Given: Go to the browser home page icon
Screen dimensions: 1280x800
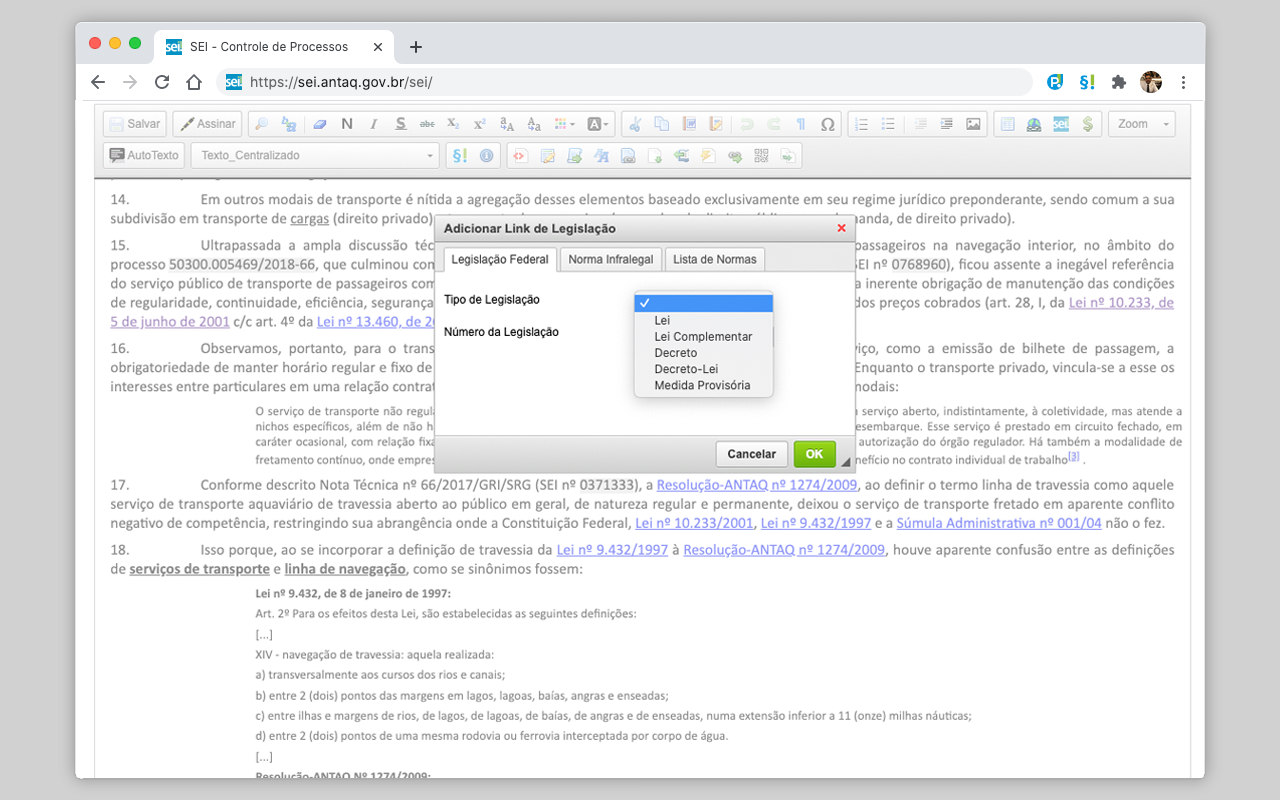Looking at the screenshot, I should (194, 82).
